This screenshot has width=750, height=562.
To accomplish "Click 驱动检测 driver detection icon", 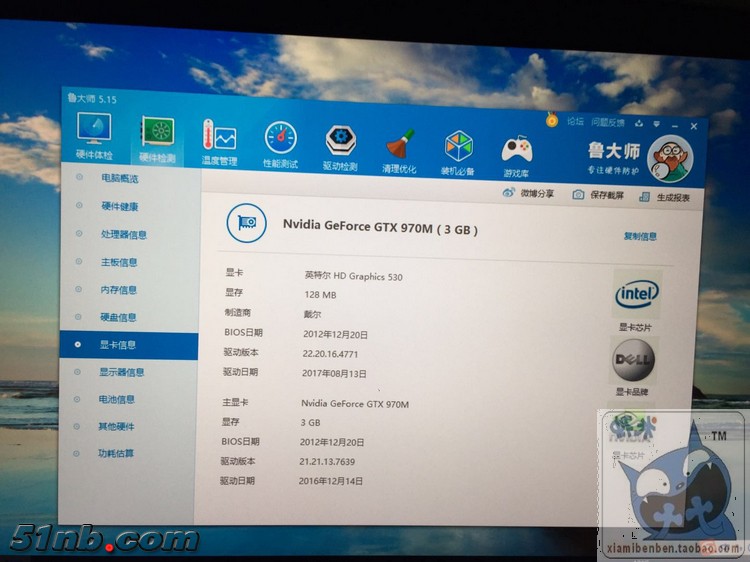I will [x=340, y=142].
